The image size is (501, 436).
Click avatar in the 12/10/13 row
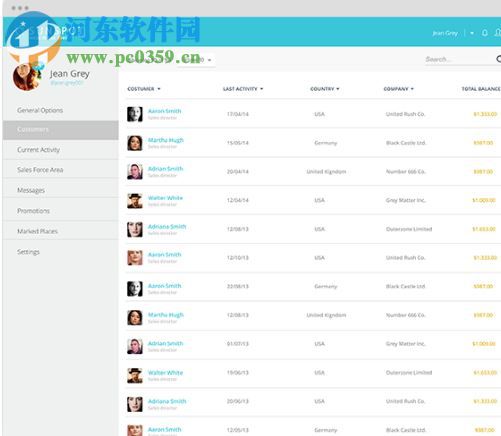coord(135,258)
